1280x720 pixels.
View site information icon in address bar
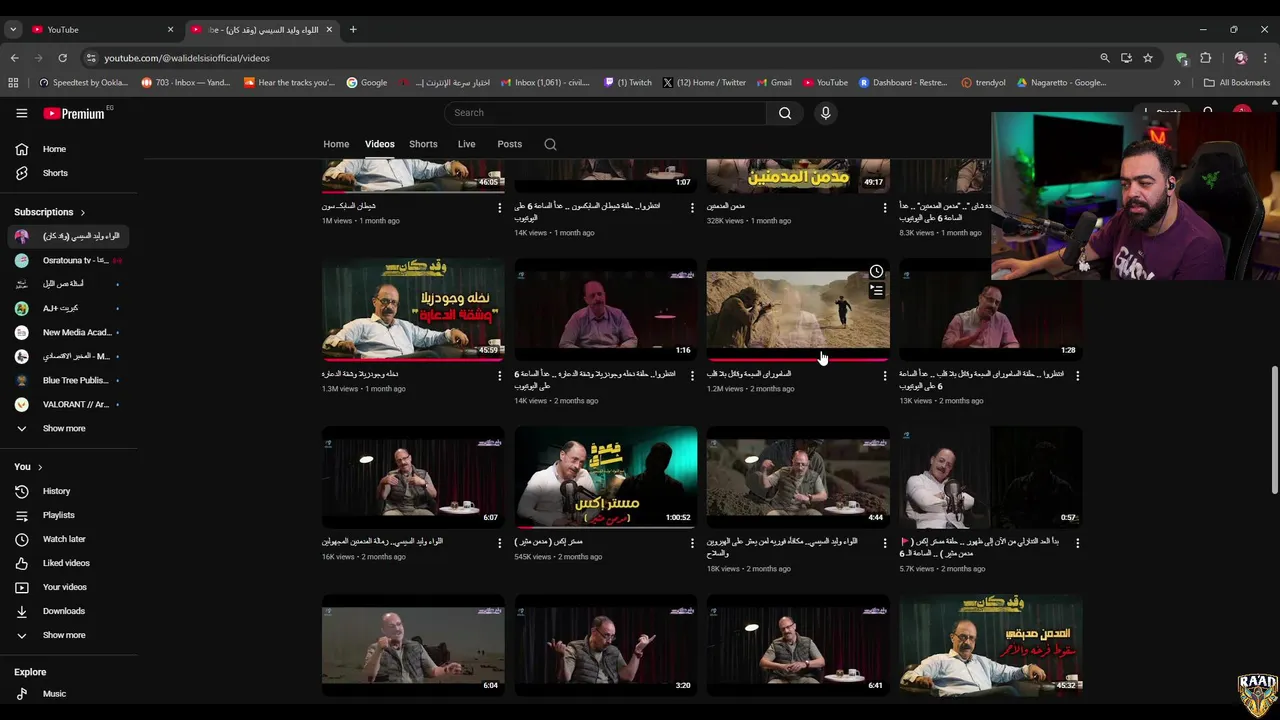point(91,58)
